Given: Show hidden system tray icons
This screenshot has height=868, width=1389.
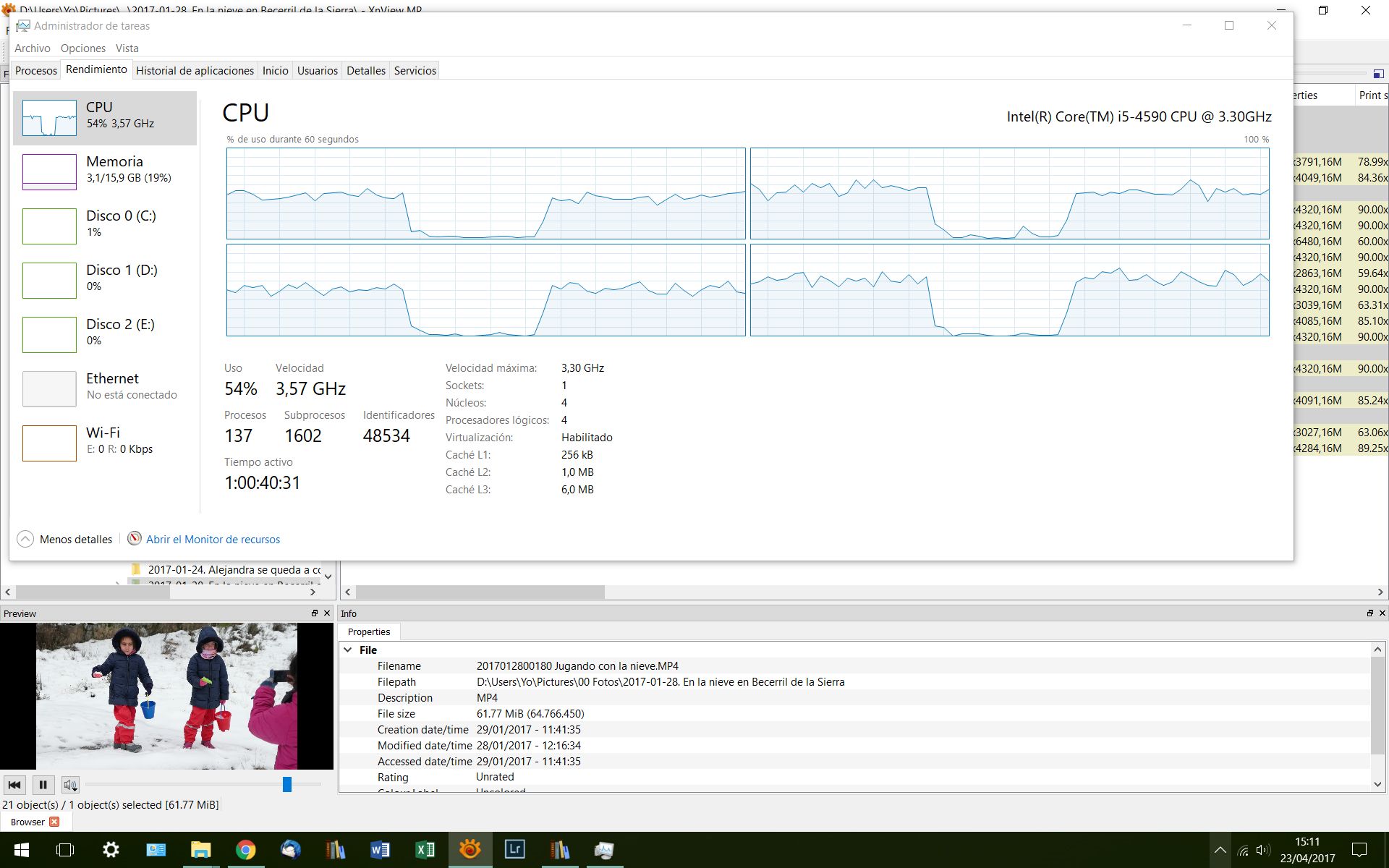Looking at the screenshot, I should pos(1220,850).
